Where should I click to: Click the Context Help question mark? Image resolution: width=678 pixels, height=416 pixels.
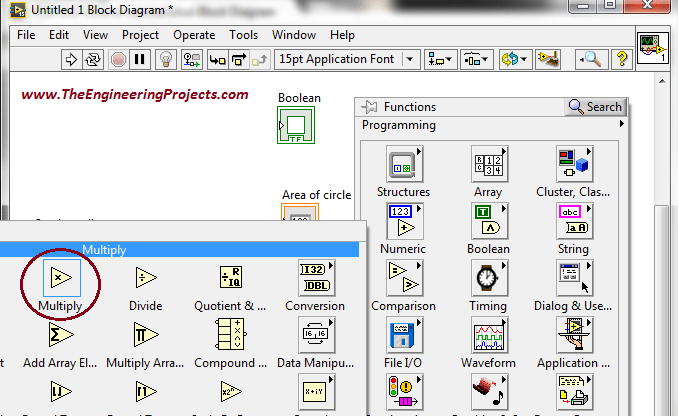[x=622, y=59]
